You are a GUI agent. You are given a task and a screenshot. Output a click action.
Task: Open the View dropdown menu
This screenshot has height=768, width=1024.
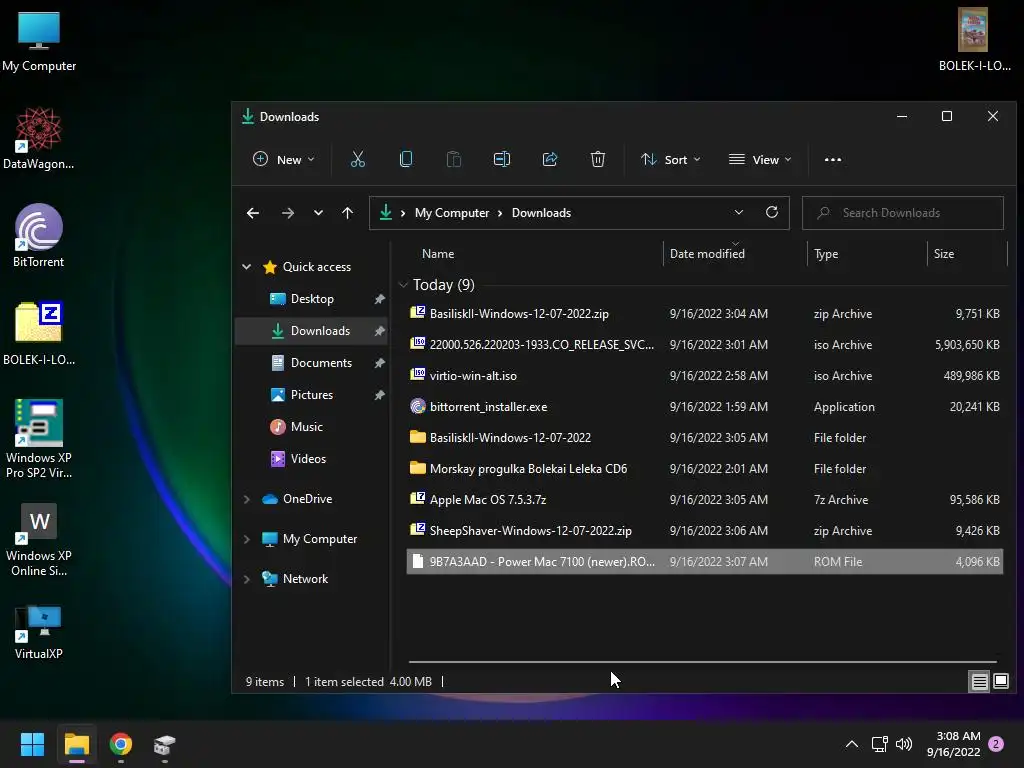click(x=760, y=159)
